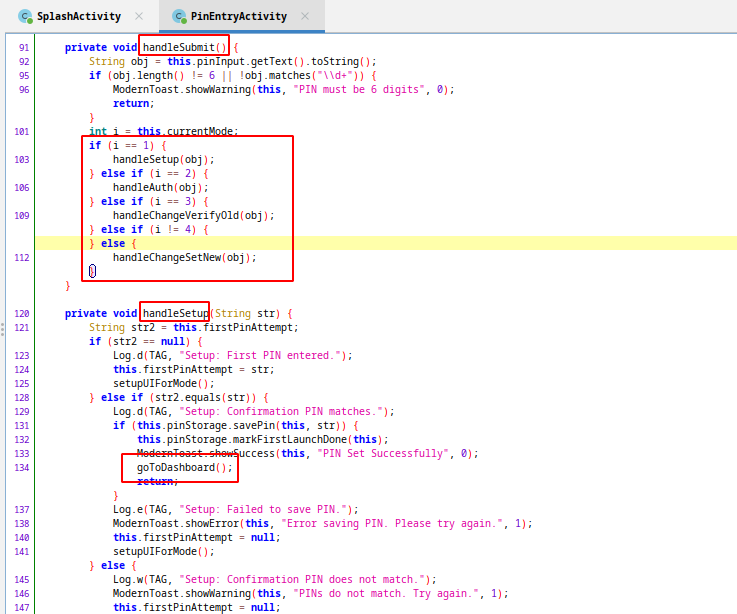Screen dimensions: 737x614
Task: Click the PinEntryActivity class icon
Action: [179, 16]
